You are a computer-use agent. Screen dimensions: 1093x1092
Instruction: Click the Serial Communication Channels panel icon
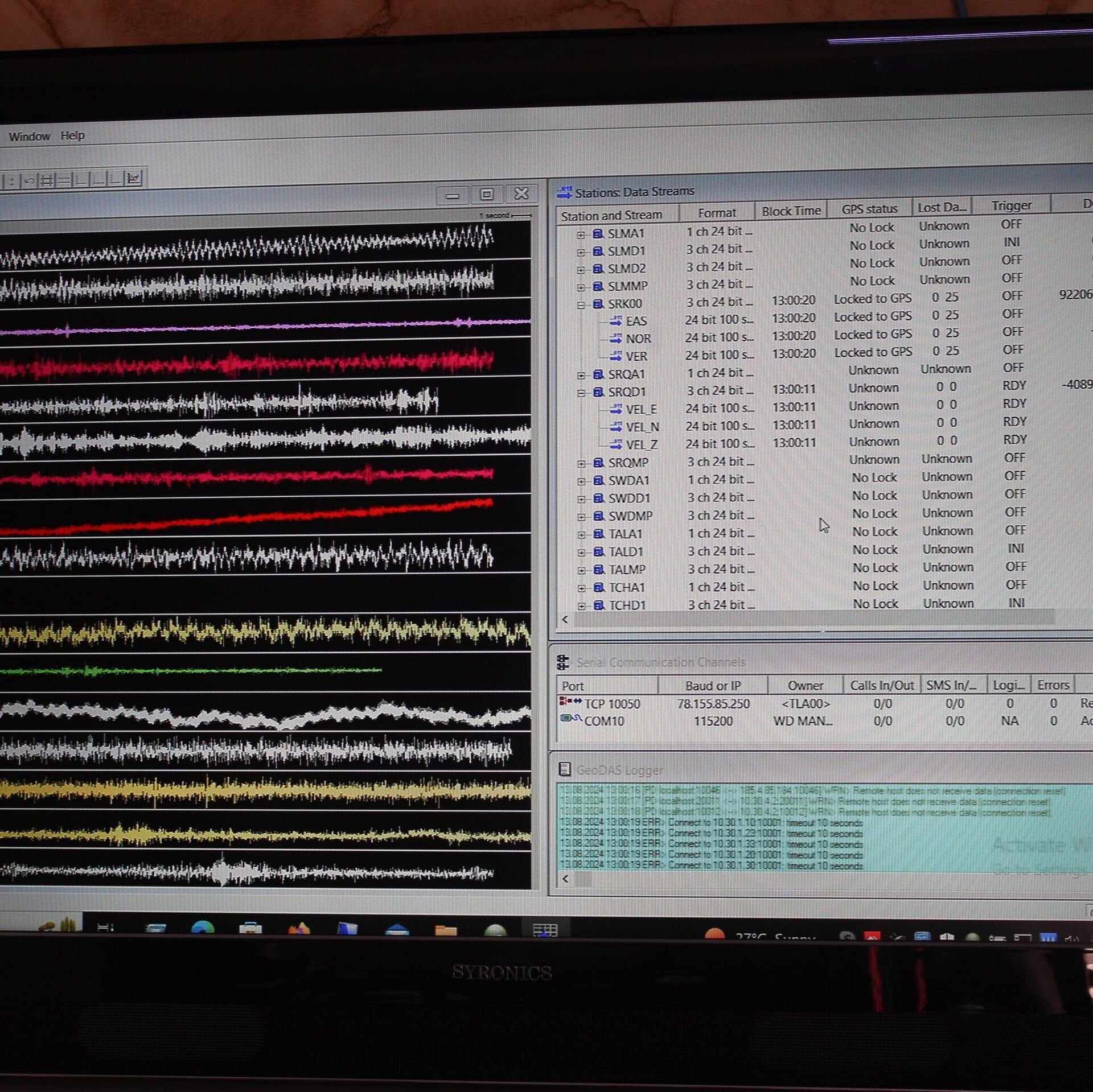click(x=562, y=662)
